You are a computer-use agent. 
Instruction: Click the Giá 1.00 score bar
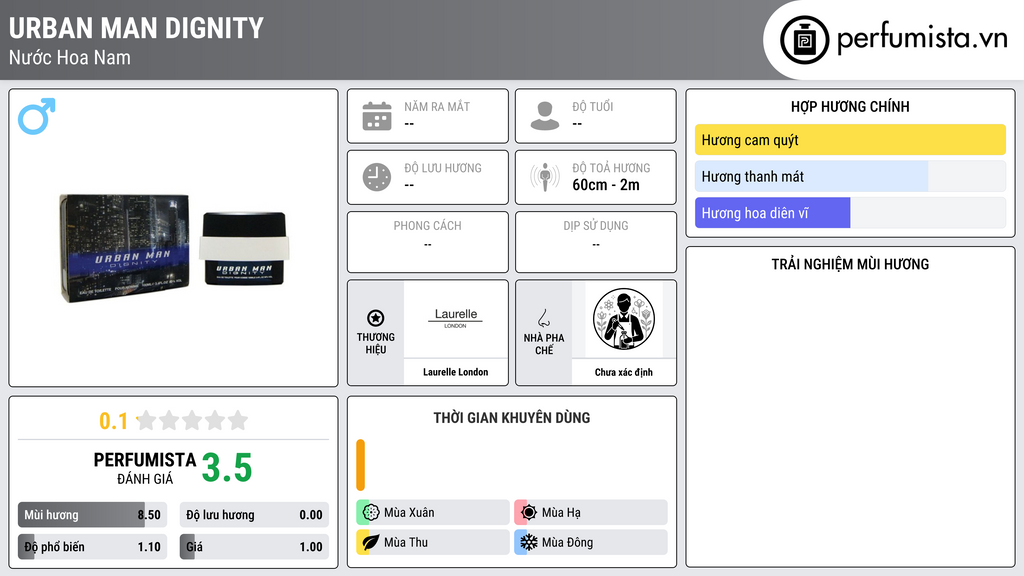click(x=254, y=547)
